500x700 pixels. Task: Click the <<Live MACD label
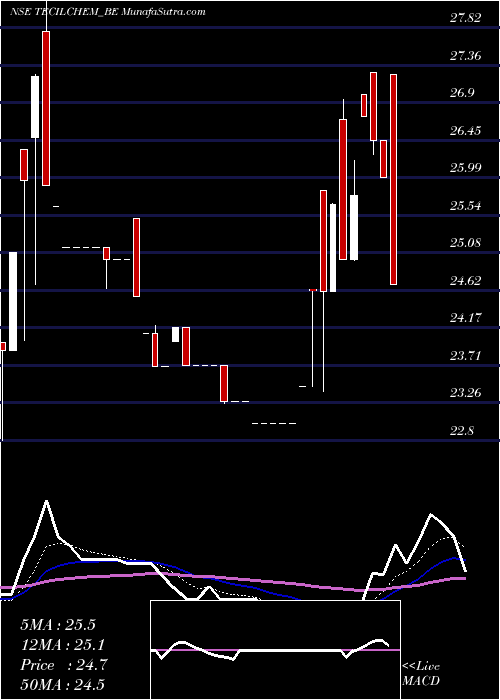pyautogui.click(x=421, y=674)
